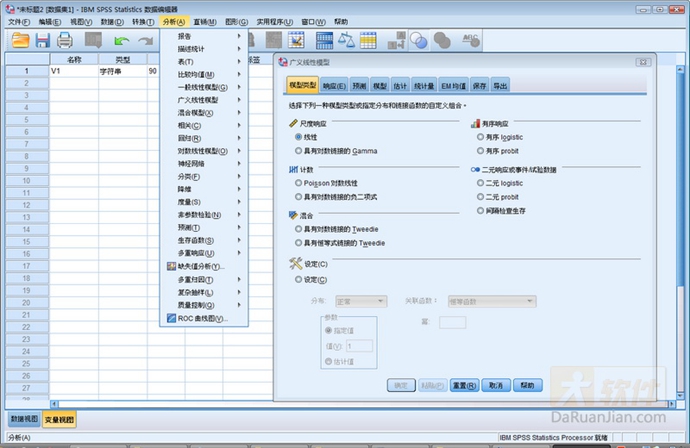The width and height of the screenshot is (690, 448).
Task: Open the 关联函数 link function dropdown
Action: [492, 301]
